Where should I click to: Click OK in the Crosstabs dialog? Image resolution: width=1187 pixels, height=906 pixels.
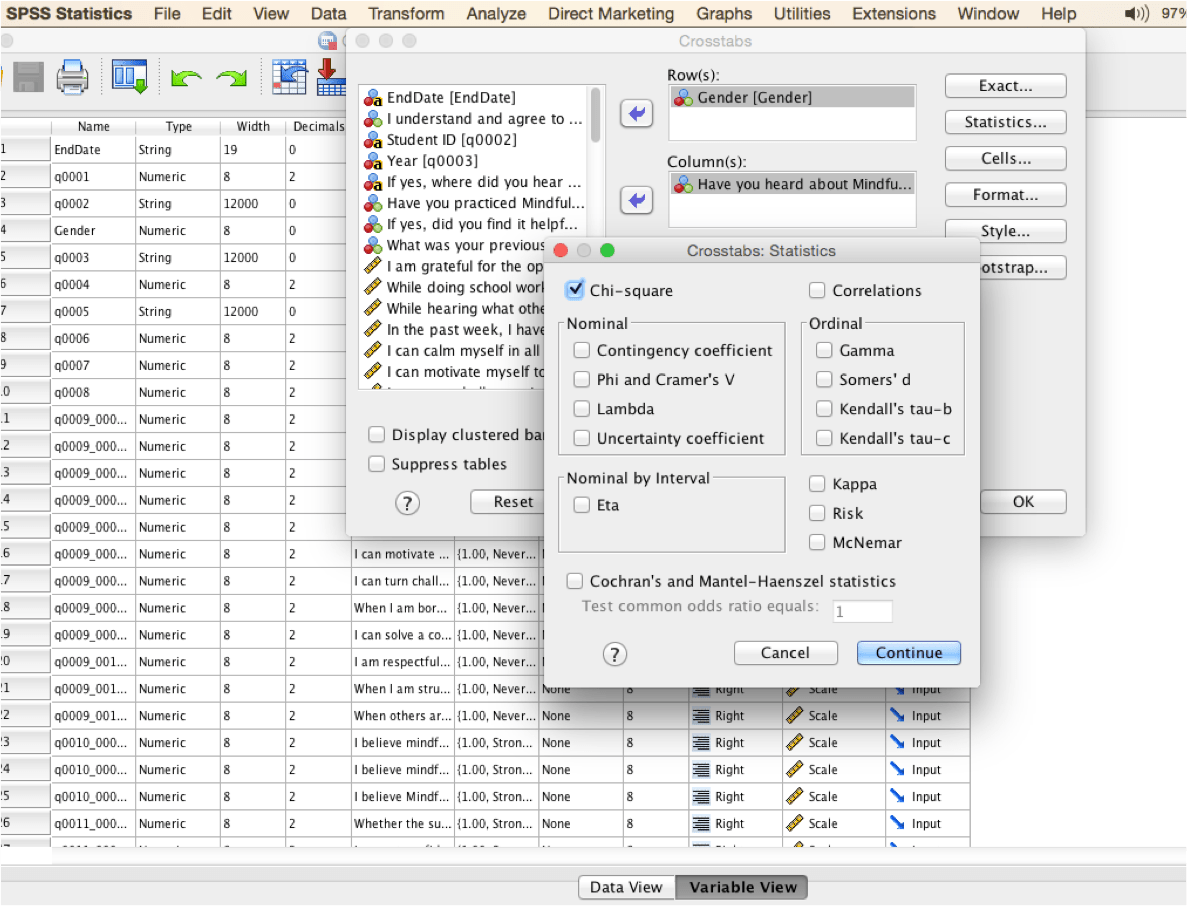click(1023, 502)
